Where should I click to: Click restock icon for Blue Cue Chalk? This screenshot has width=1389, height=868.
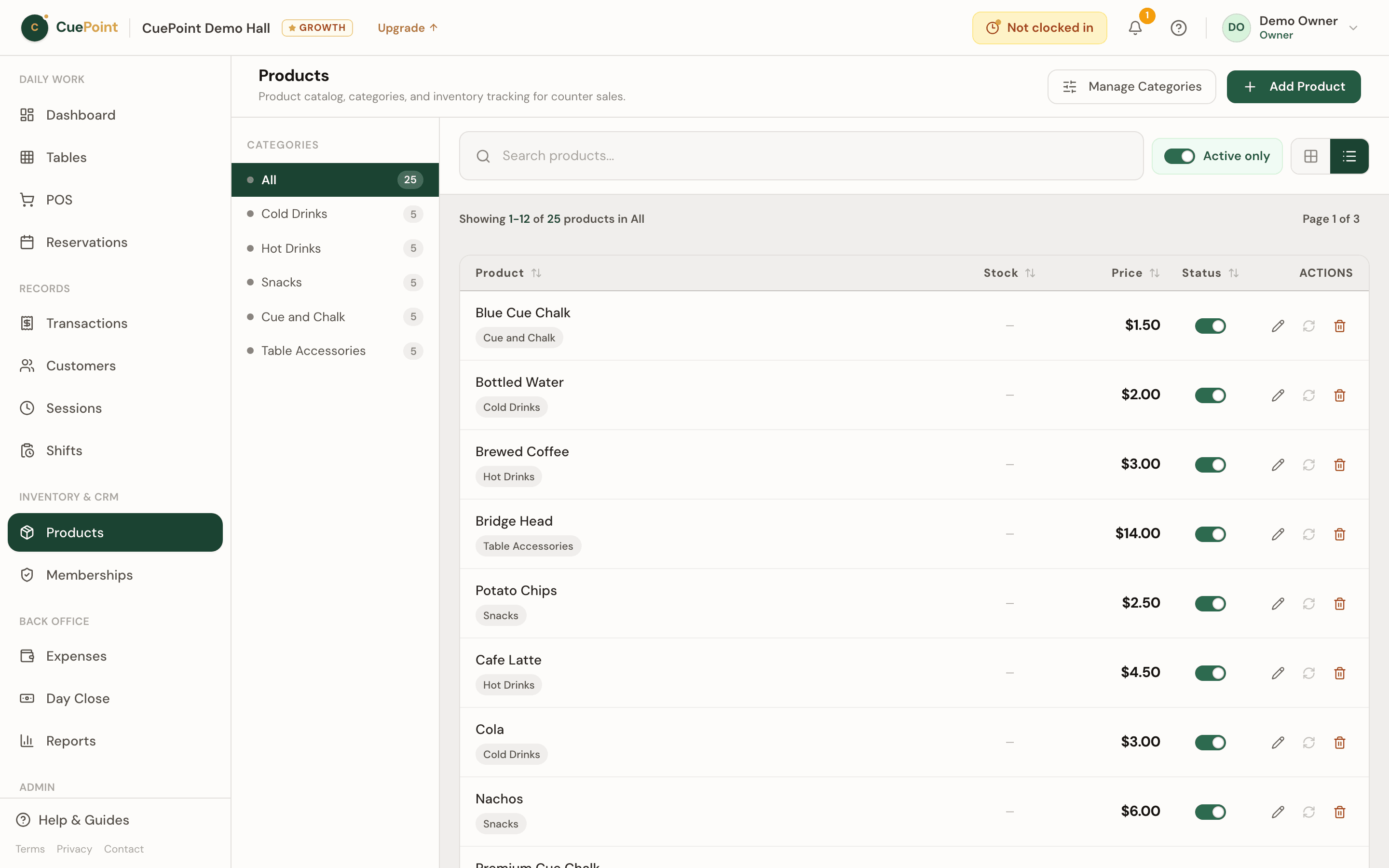click(1308, 326)
